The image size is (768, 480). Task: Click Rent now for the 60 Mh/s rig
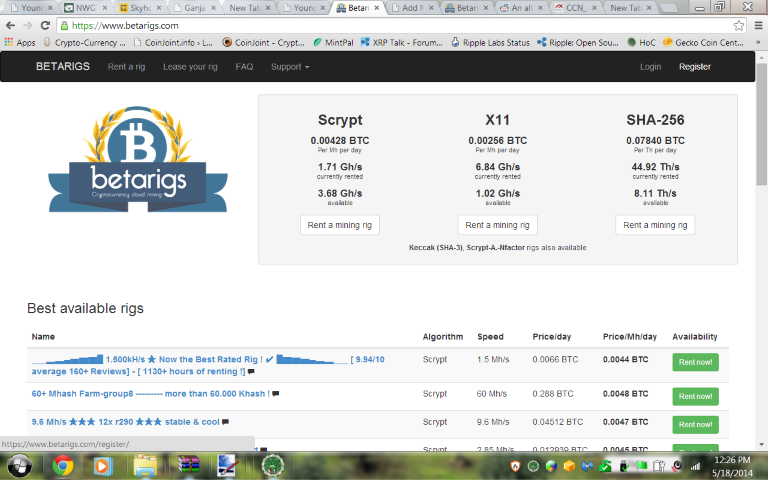tap(695, 396)
